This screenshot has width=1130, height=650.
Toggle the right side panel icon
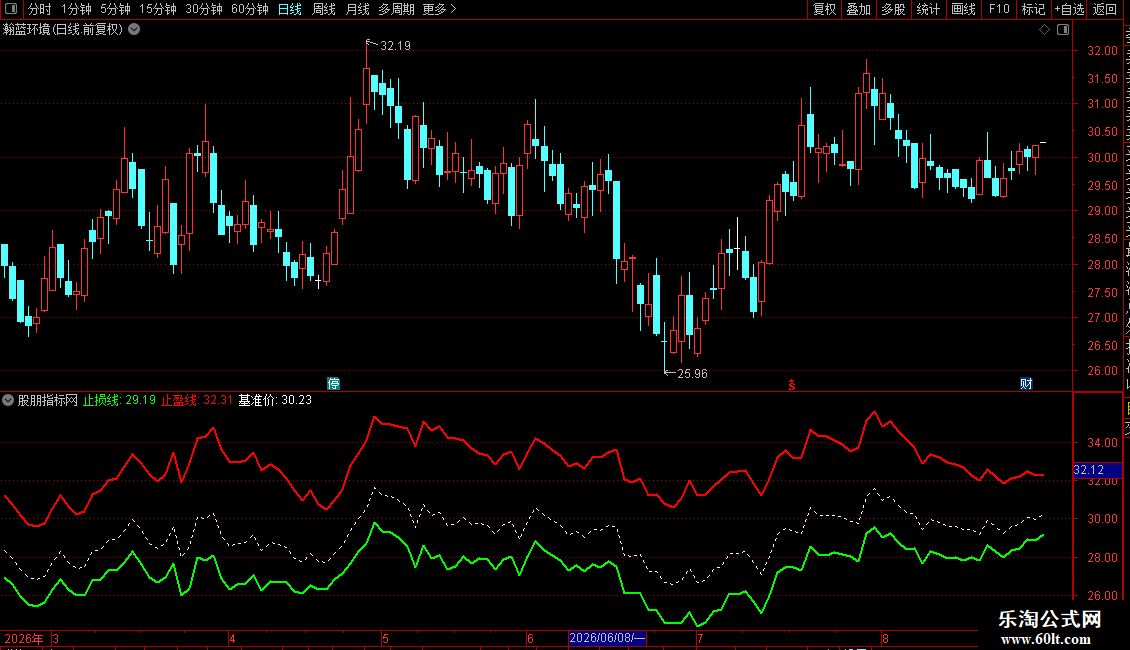1063,30
